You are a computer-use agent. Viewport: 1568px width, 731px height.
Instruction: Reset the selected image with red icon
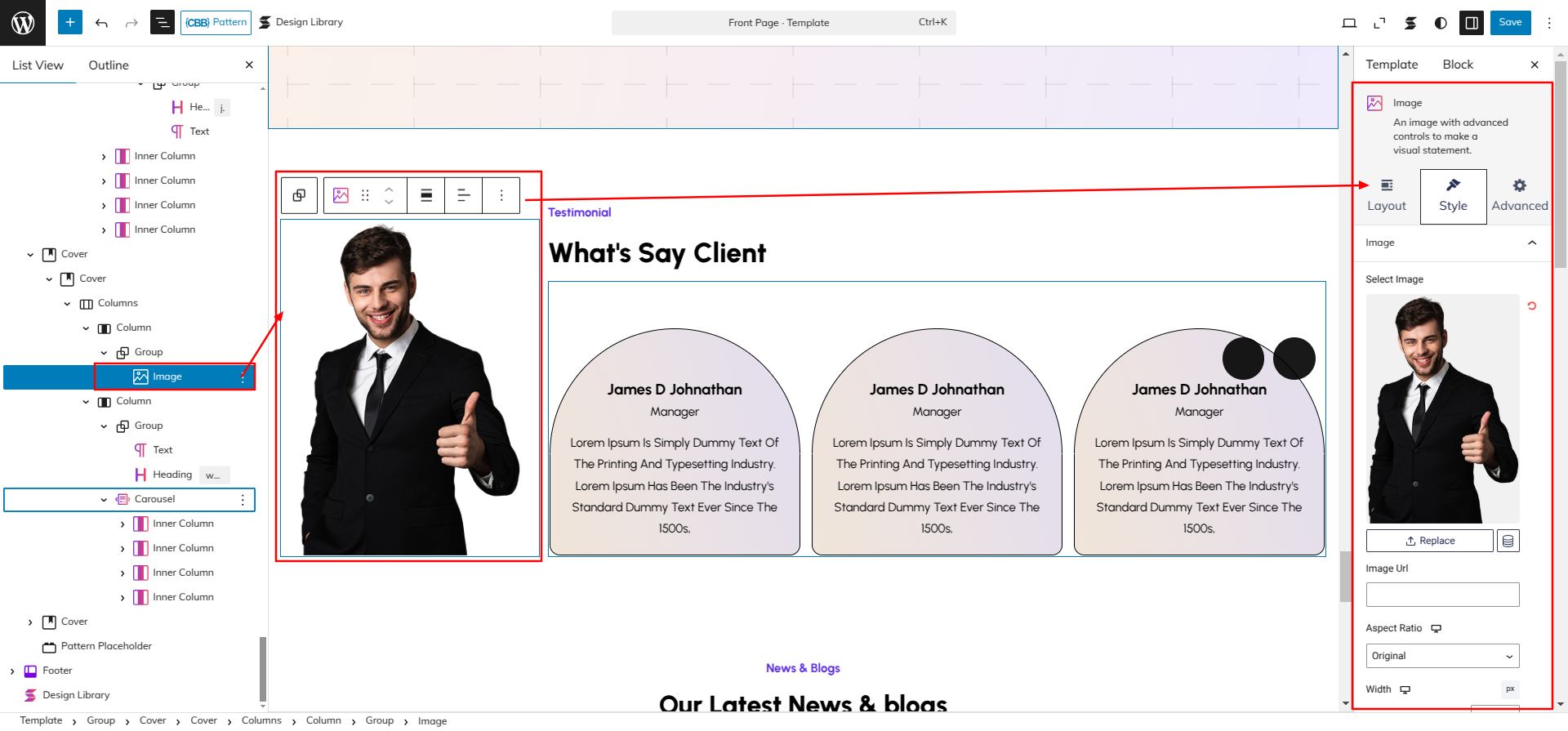tap(1532, 305)
